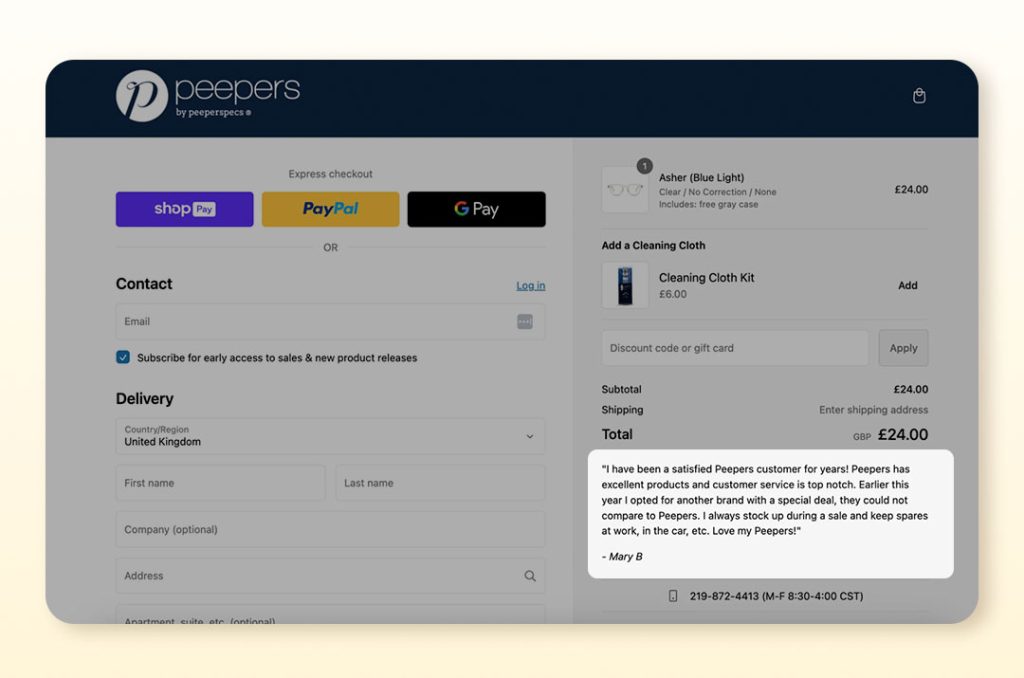Viewport: 1024px width, 678px height.
Task: Apply the discount code
Action: [903, 348]
